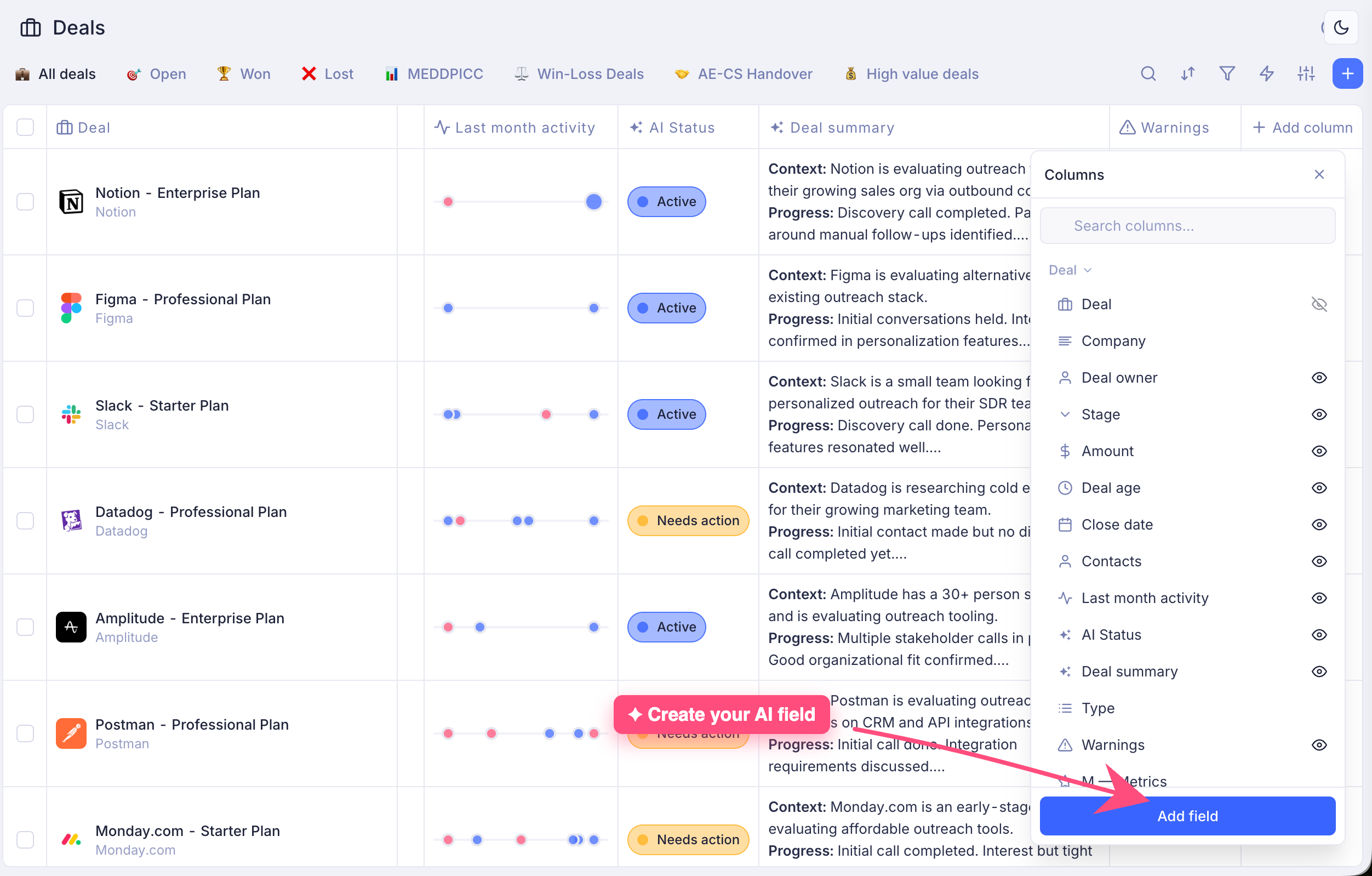1372x876 pixels.
Task: Click Add column in table header
Action: [x=1302, y=127]
